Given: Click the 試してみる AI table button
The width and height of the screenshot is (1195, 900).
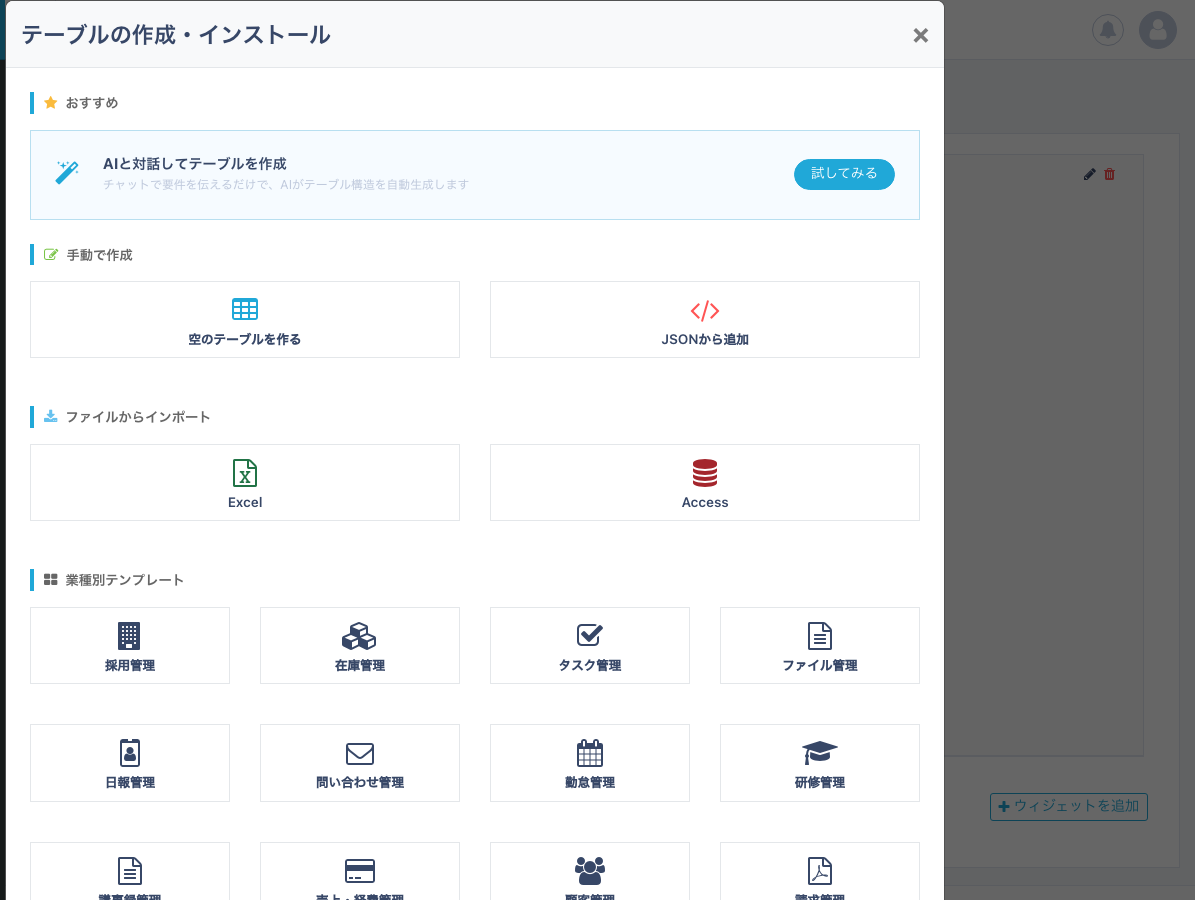Looking at the screenshot, I should pyautogui.click(x=844, y=174).
